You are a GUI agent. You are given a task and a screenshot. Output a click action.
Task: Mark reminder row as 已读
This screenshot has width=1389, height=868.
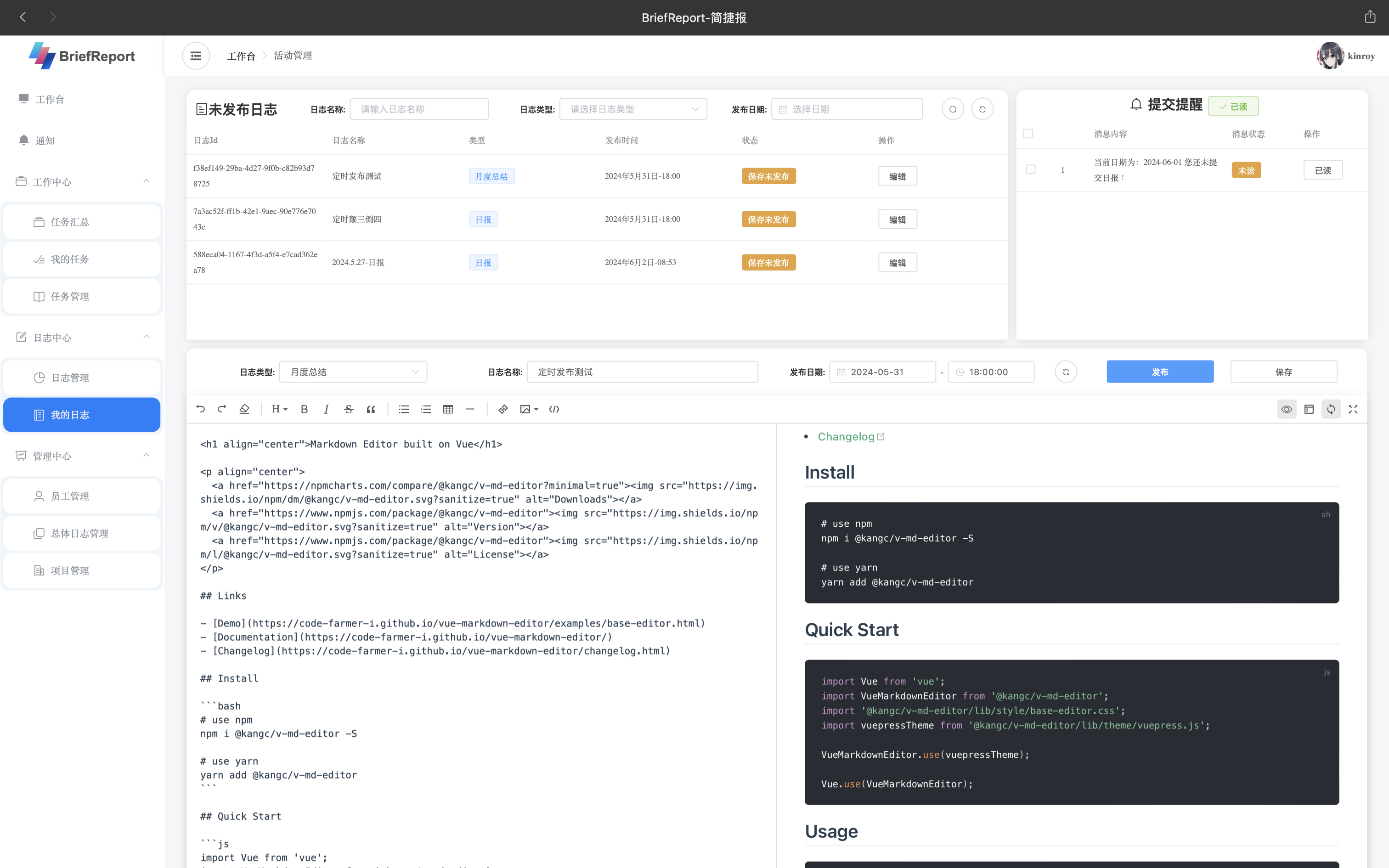1323,170
